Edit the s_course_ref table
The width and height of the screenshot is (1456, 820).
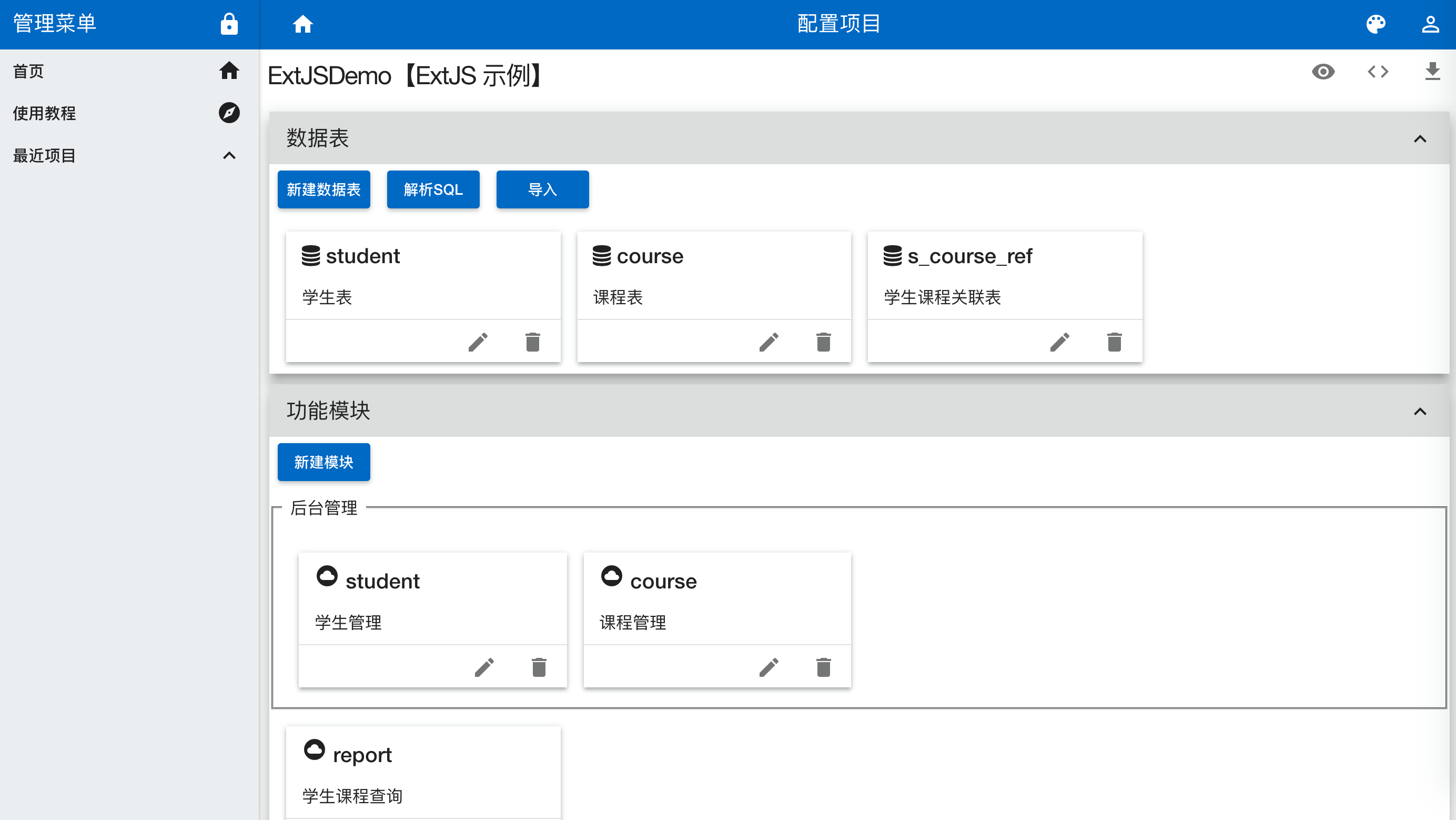click(1059, 342)
